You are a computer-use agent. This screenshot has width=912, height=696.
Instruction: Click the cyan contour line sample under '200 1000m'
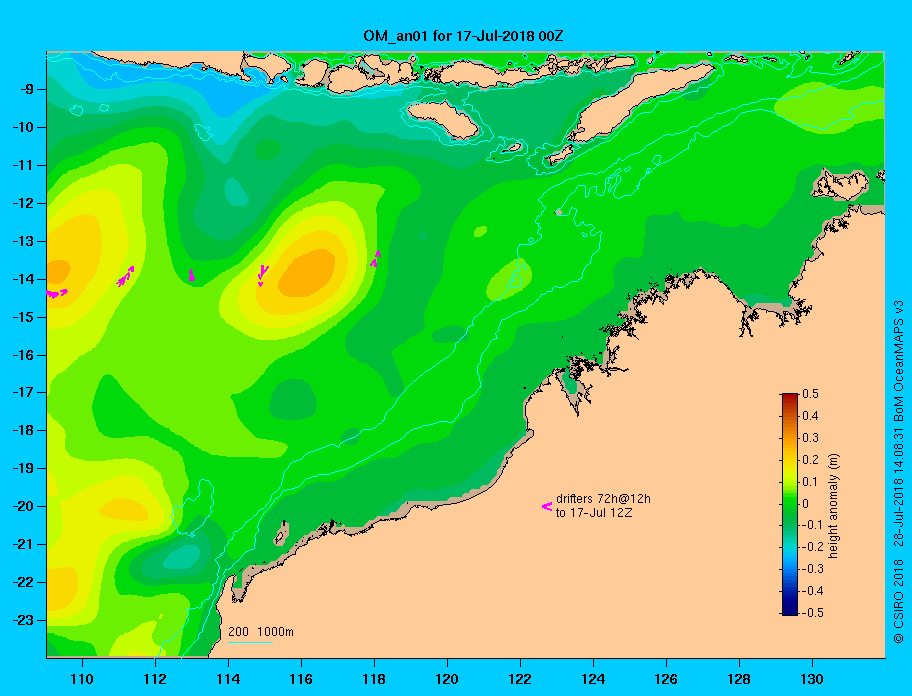[x=250, y=642]
